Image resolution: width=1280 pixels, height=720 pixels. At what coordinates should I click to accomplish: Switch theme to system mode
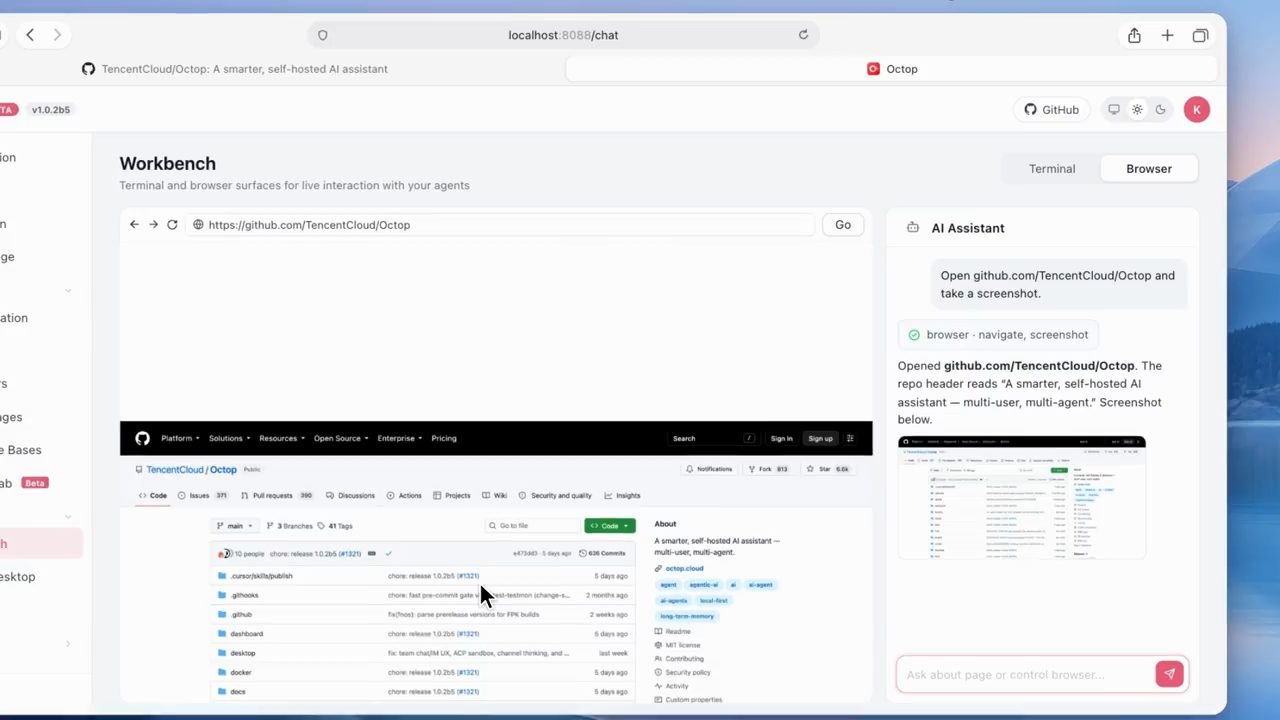pyautogui.click(x=1113, y=110)
